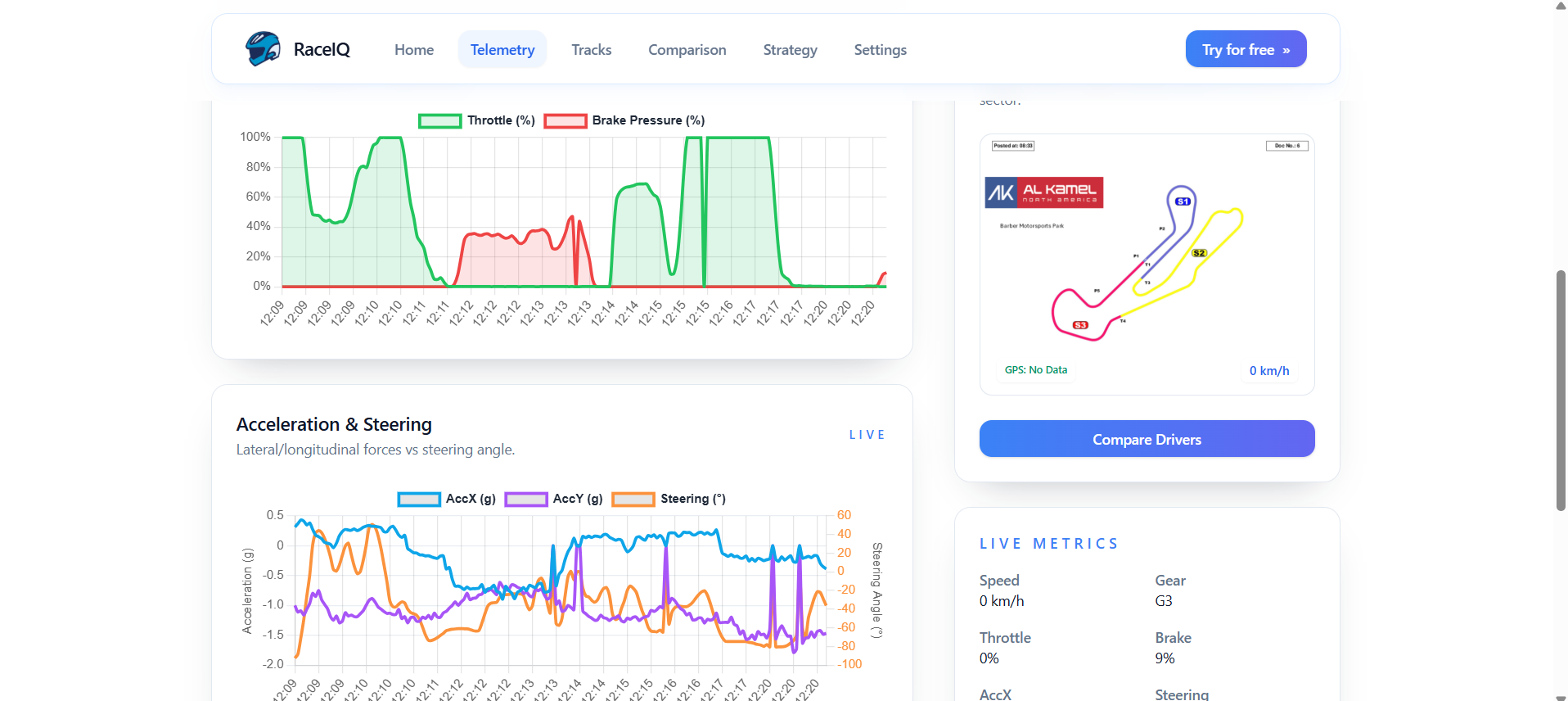The width and height of the screenshot is (1568, 701).
Task: Click the Gear value G3
Action: (x=1164, y=601)
